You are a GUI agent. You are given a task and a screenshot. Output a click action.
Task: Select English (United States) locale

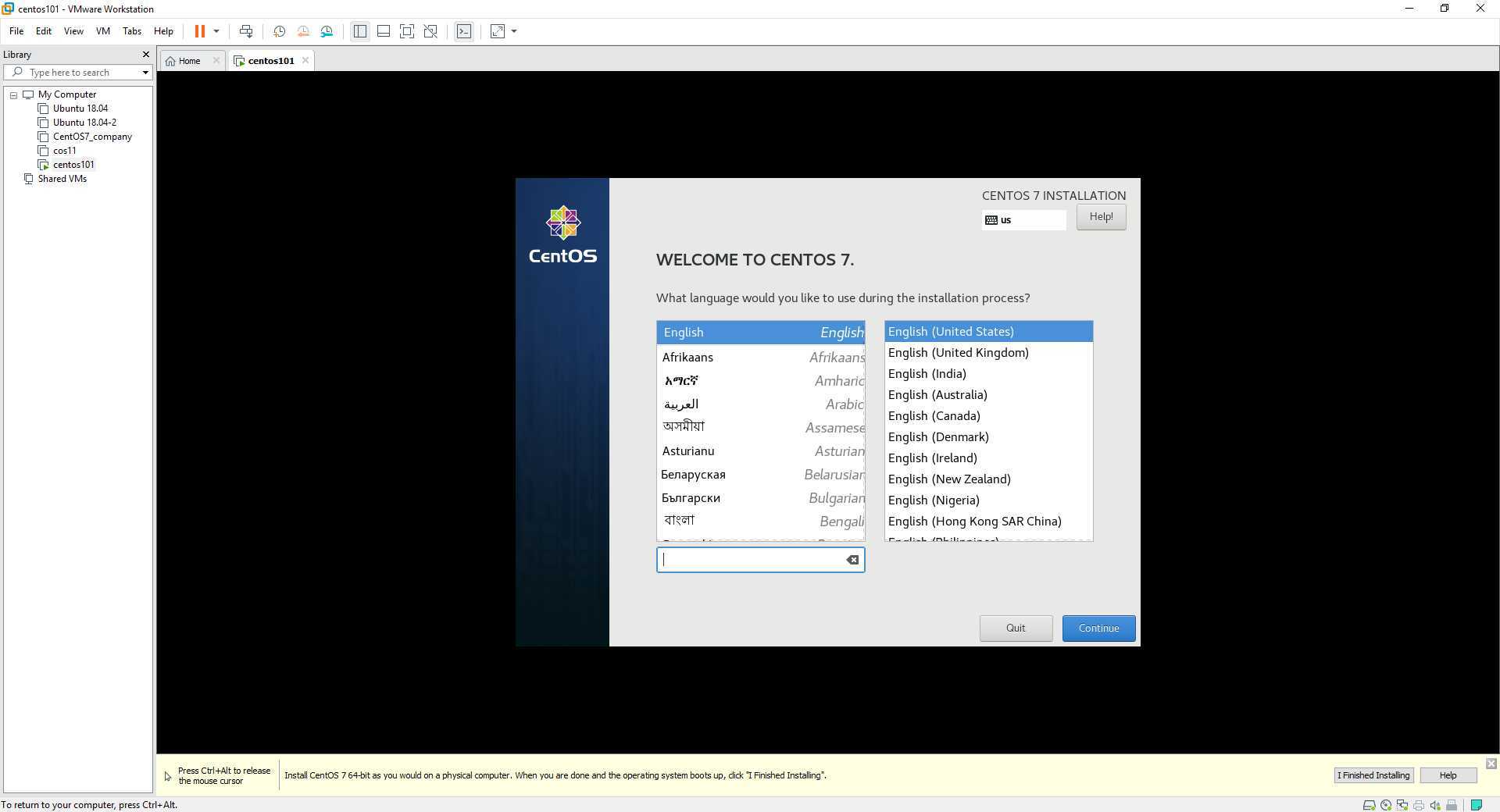pyautogui.click(x=988, y=332)
